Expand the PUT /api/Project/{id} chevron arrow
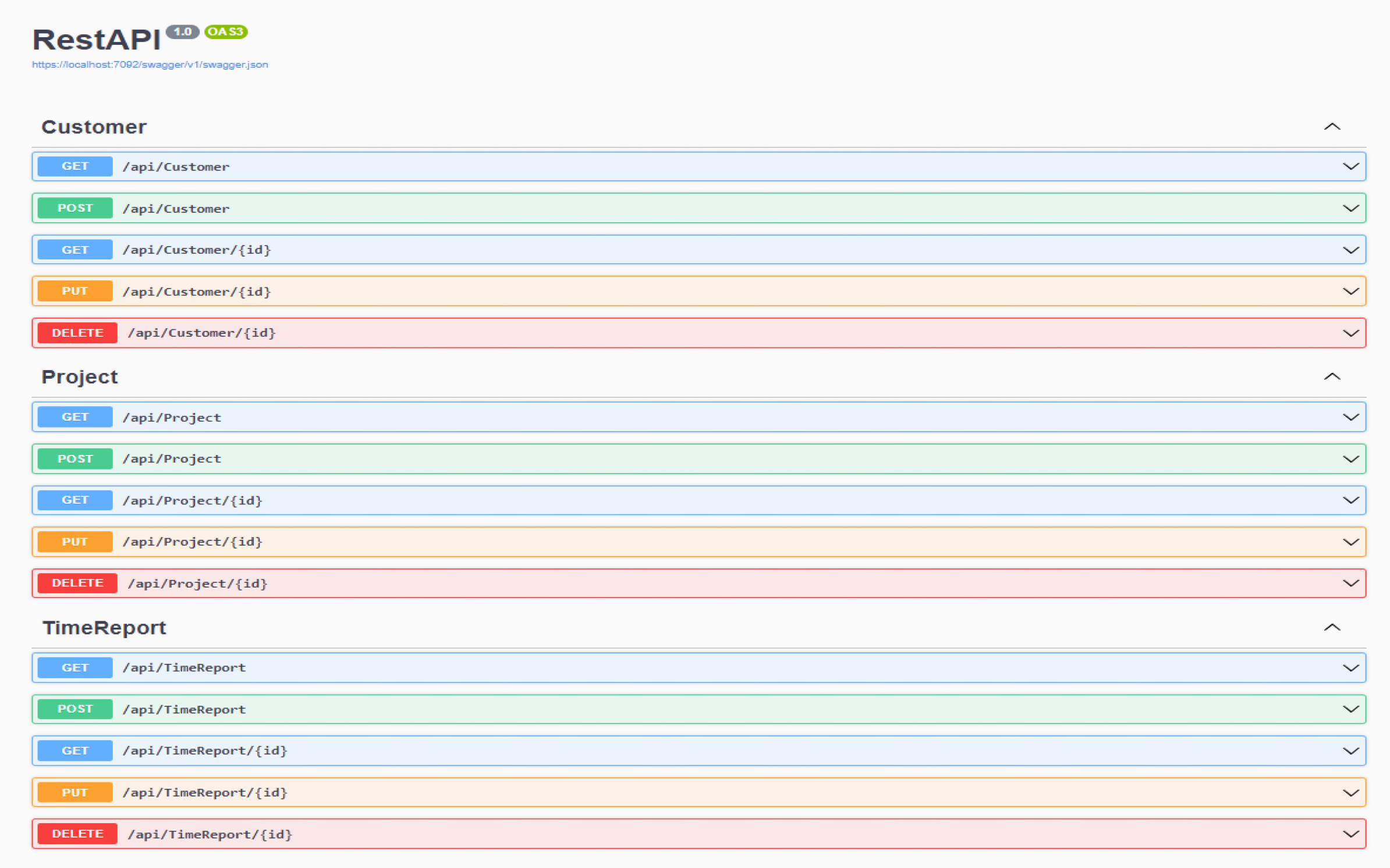1390x868 pixels. point(1350,542)
